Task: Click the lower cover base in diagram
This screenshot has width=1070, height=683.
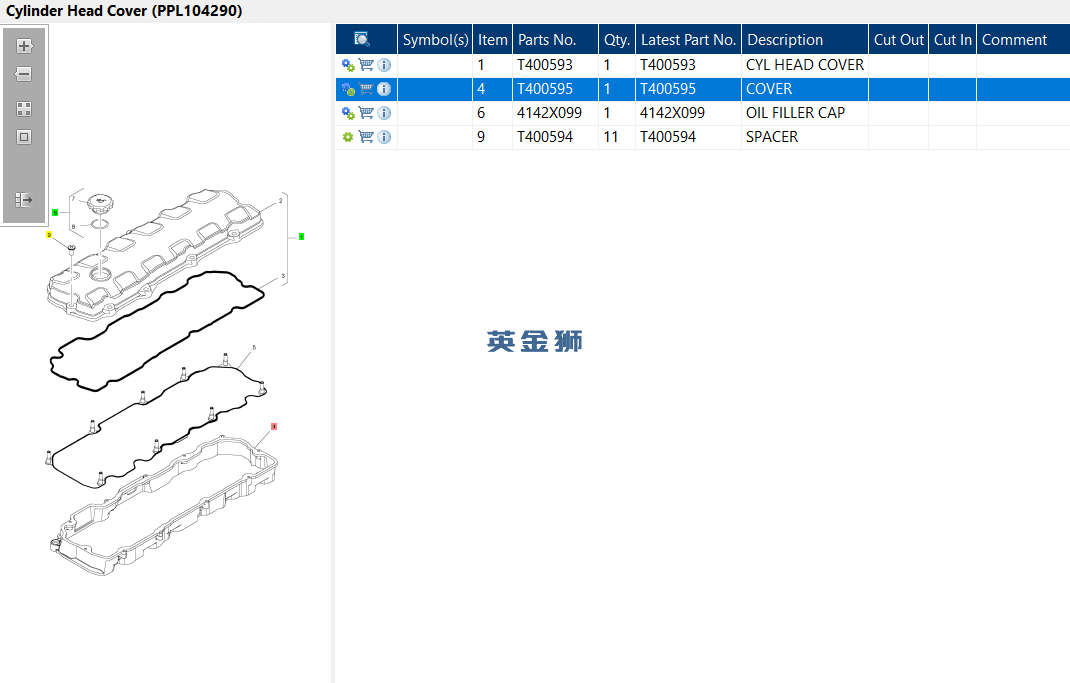Action: 164,508
